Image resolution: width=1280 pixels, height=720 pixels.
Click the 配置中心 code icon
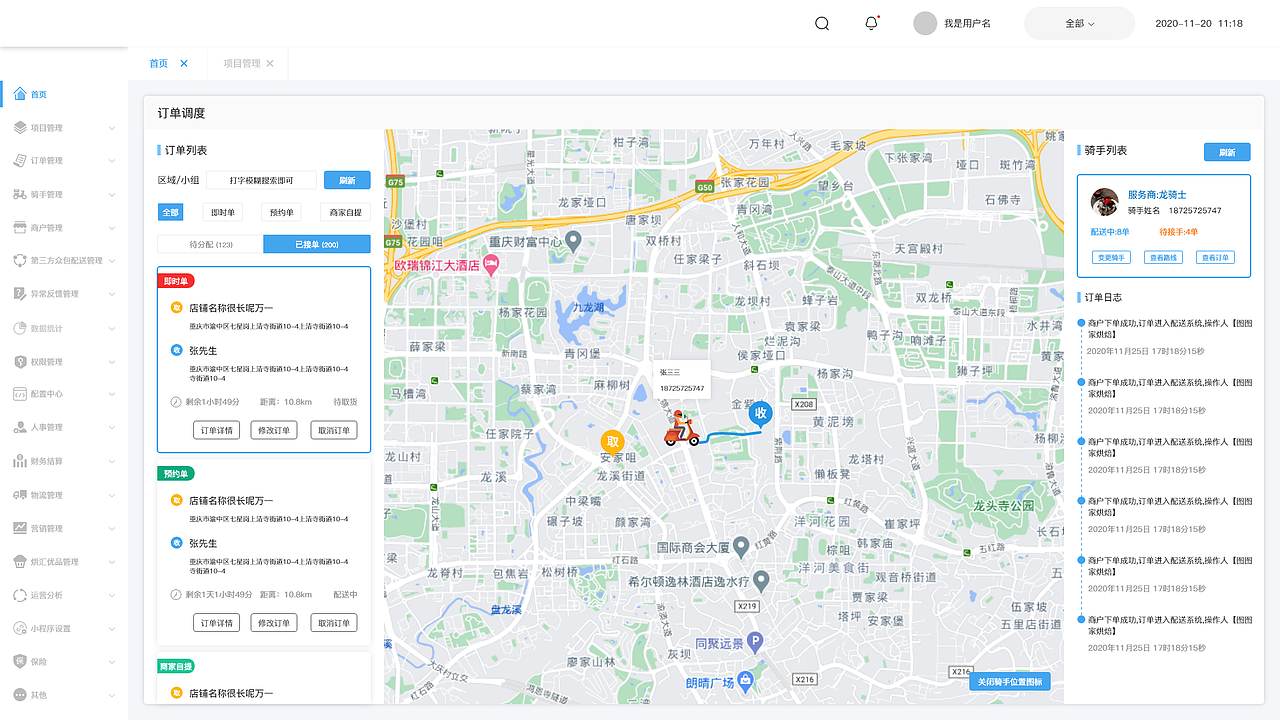click(20, 394)
